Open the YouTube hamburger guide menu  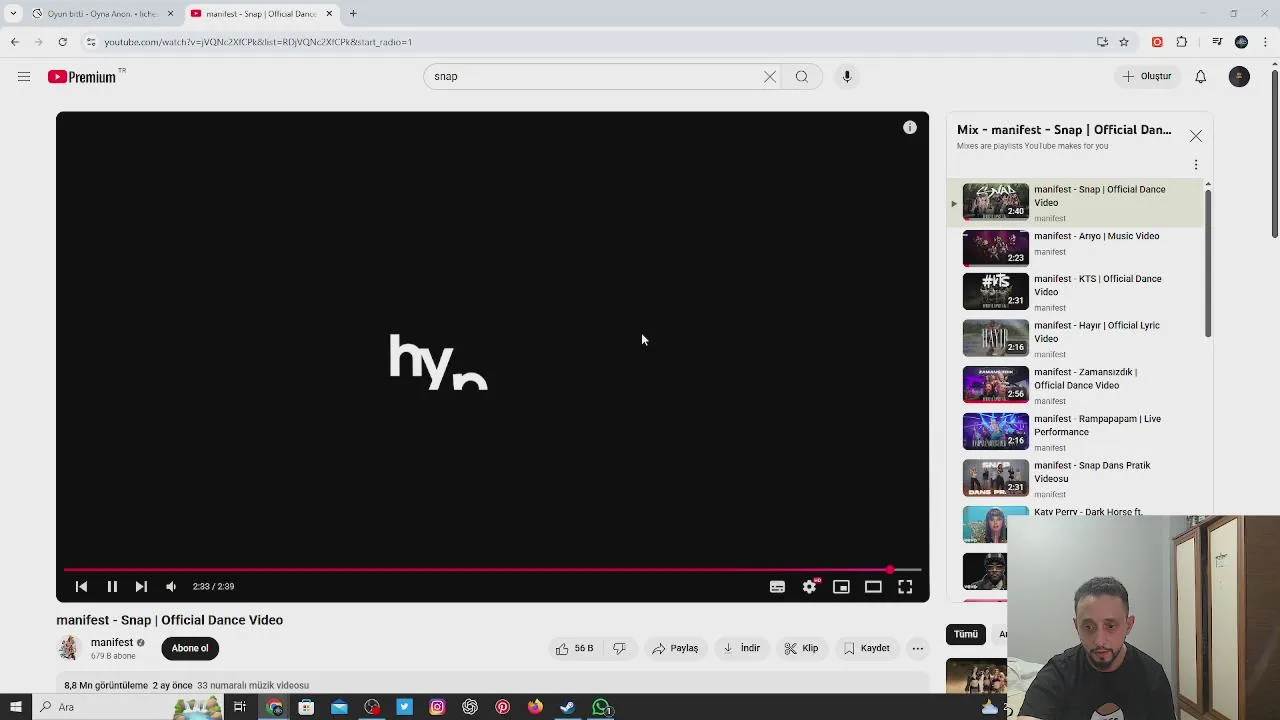pyautogui.click(x=24, y=76)
